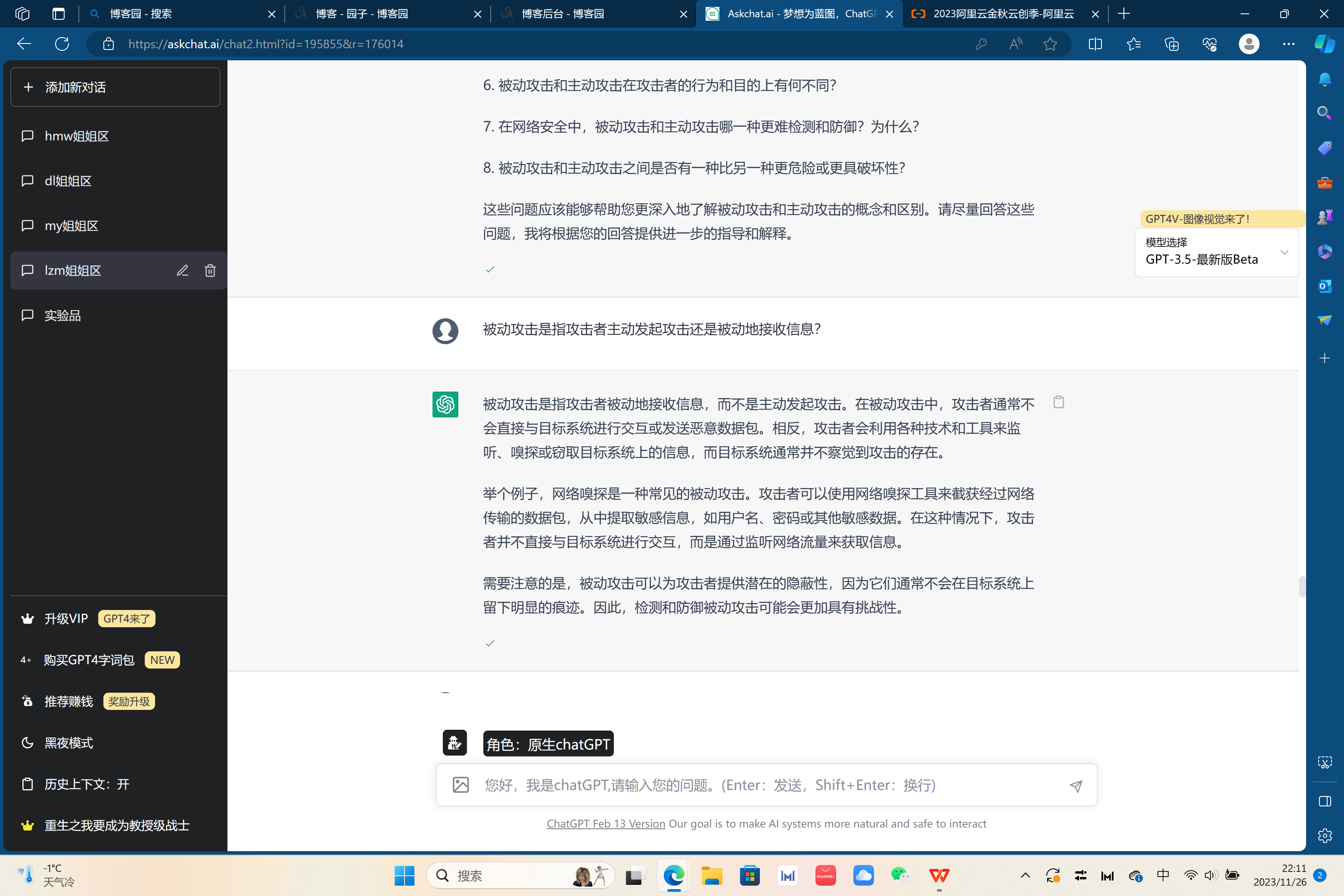
Task: Add page to favorites star icon
Action: [1050, 44]
